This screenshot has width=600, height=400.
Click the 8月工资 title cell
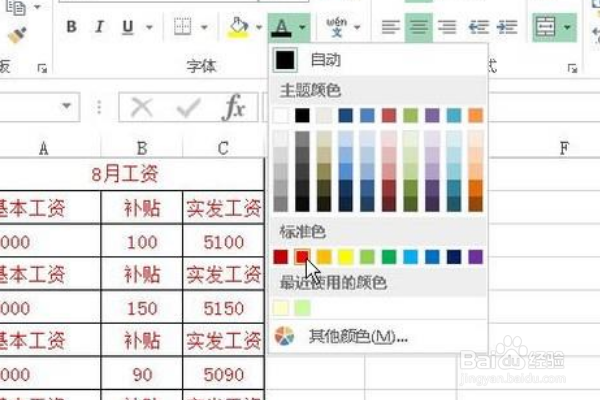click(132, 175)
